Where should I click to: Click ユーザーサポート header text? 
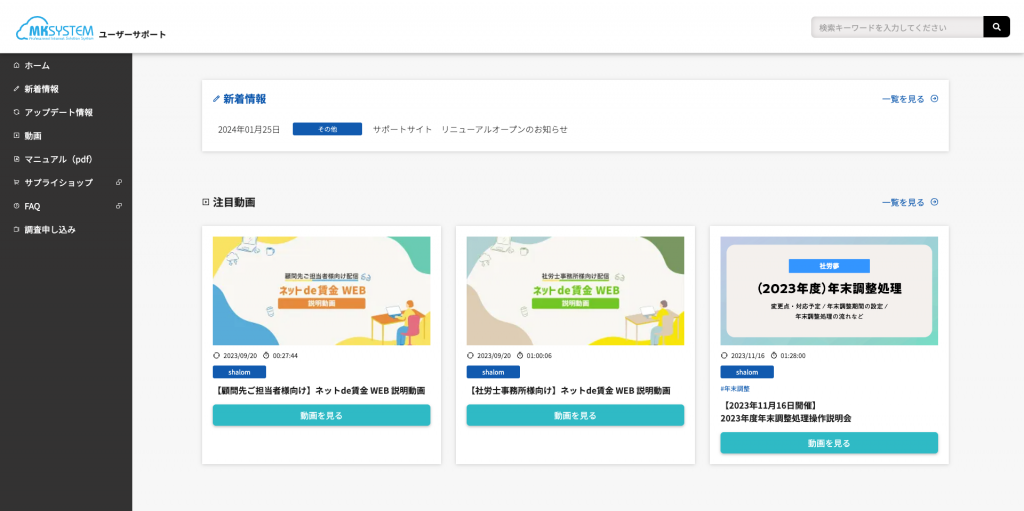(x=132, y=34)
